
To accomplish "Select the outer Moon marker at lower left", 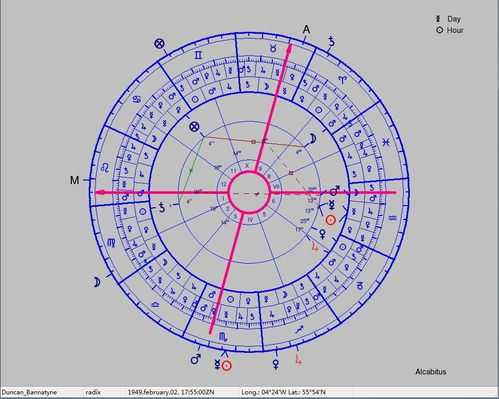I will (x=96, y=282).
